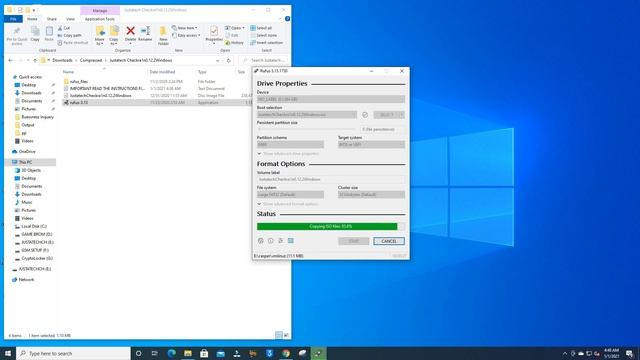
Task: Open Rufus language globe icon
Action: click(260, 241)
